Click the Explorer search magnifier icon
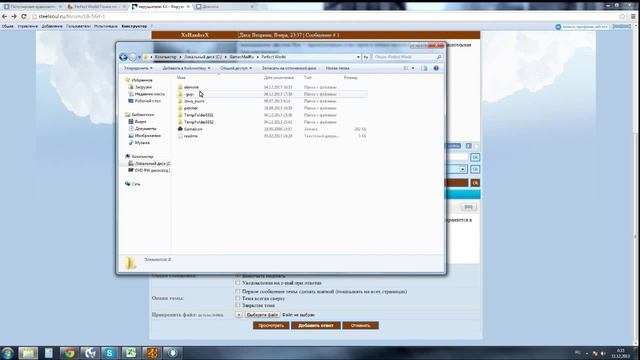The width and height of the screenshot is (640, 360). (439, 57)
